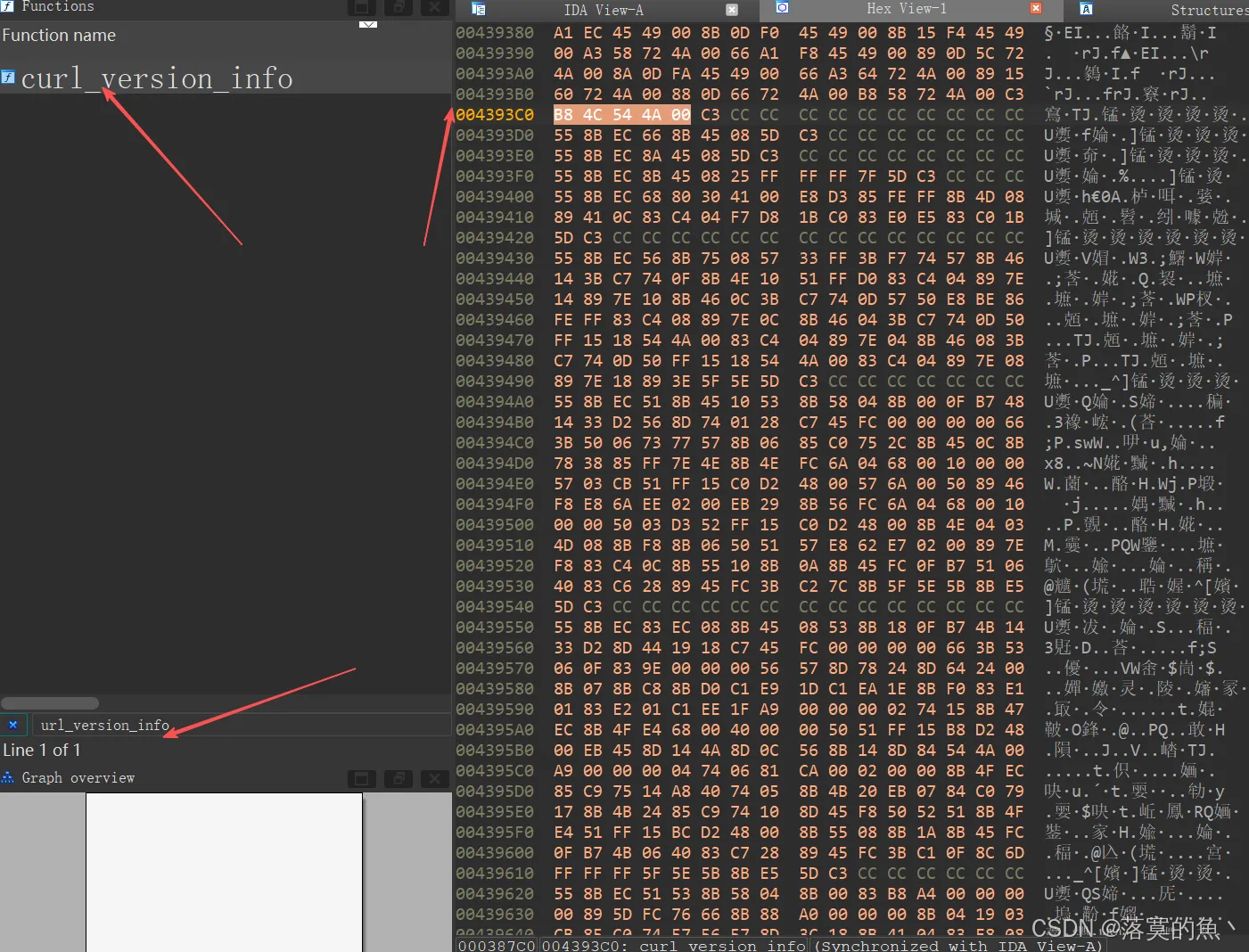
Task: Float the Graph overview panel
Action: [x=399, y=779]
